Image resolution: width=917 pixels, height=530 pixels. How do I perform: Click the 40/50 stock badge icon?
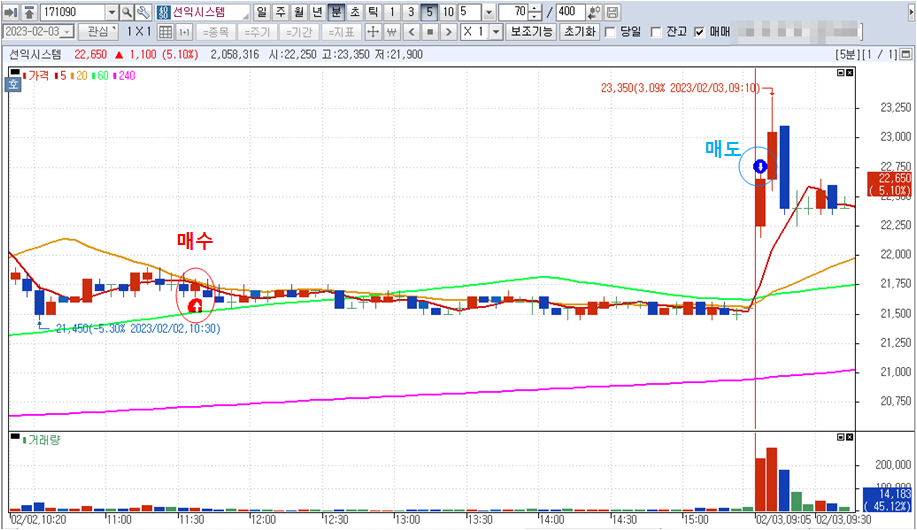click(x=163, y=12)
